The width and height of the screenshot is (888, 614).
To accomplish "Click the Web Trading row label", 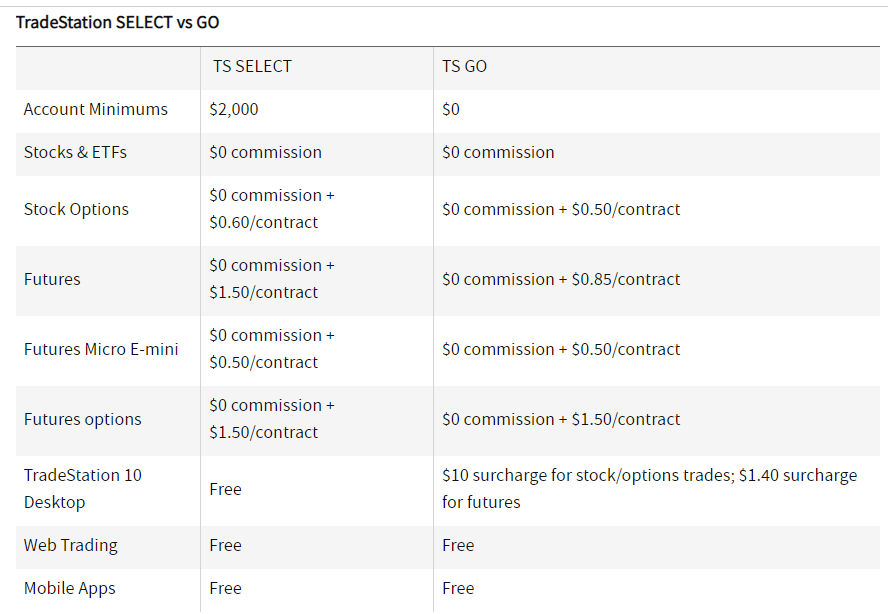I will (71, 545).
